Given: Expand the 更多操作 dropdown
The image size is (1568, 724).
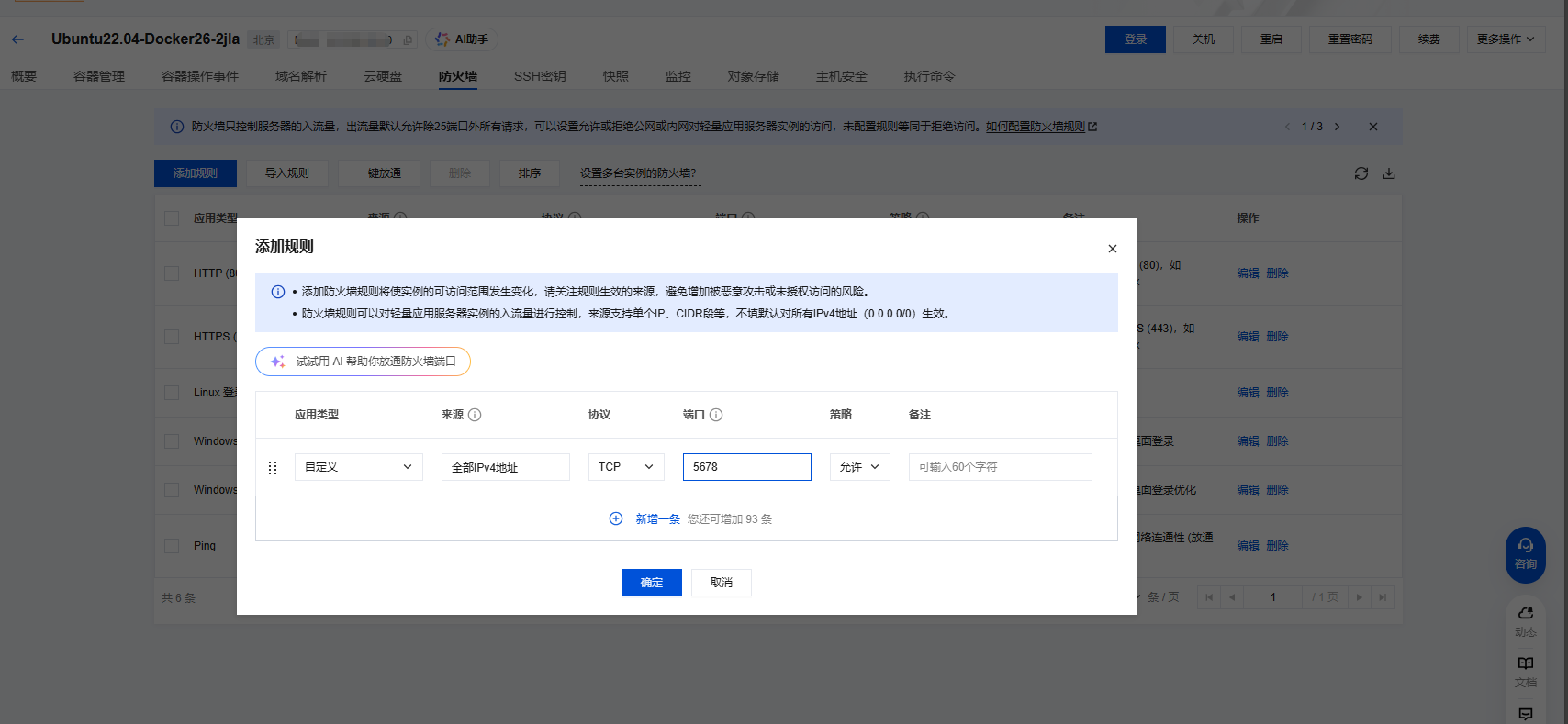Looking at the screenshot, I should pyautogui.click(x=1506, y=39).
